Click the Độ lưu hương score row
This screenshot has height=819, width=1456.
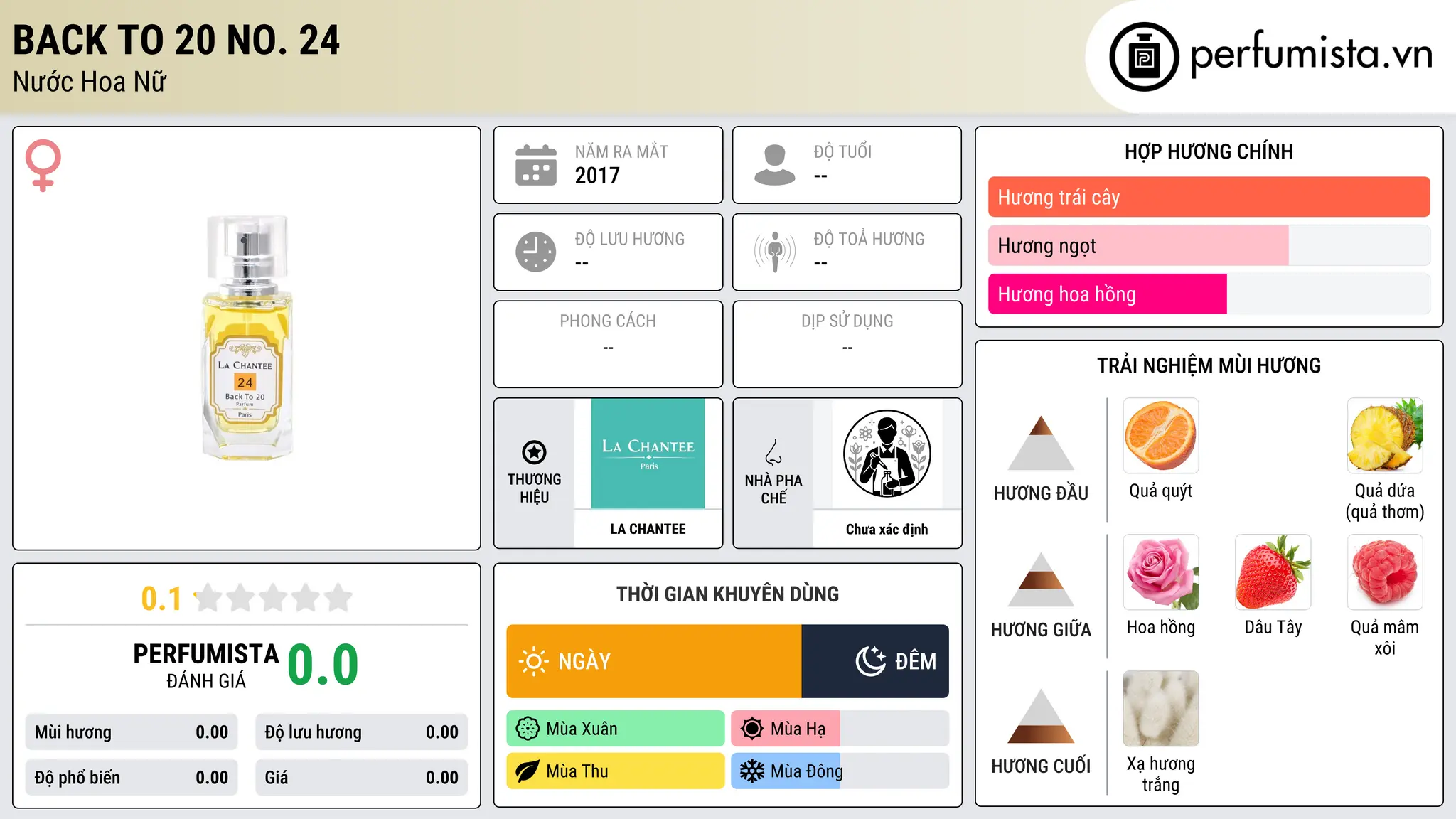coord(361,732)
